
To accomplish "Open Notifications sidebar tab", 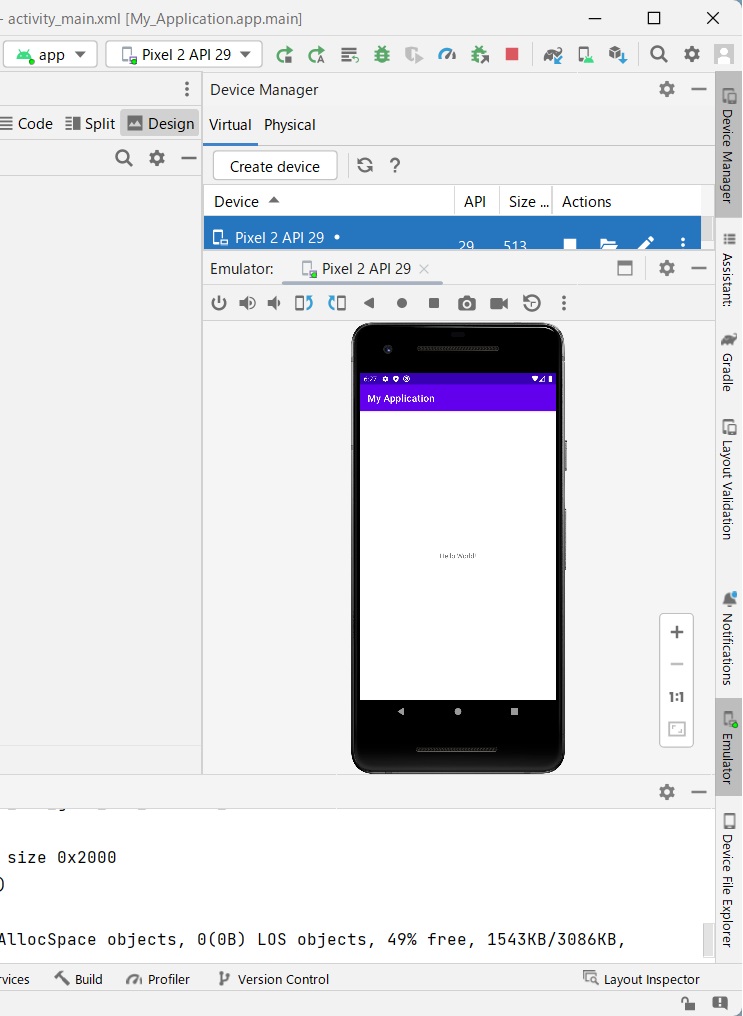I will [x=729, y=638].
